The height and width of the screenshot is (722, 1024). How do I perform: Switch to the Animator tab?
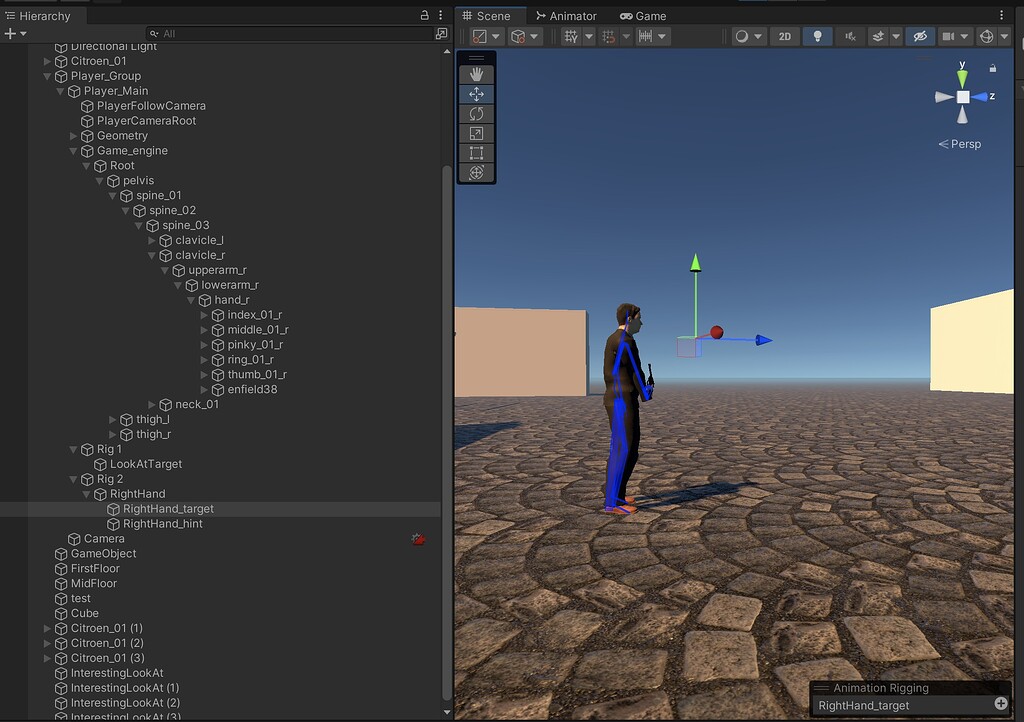click(x=567, y=15)
